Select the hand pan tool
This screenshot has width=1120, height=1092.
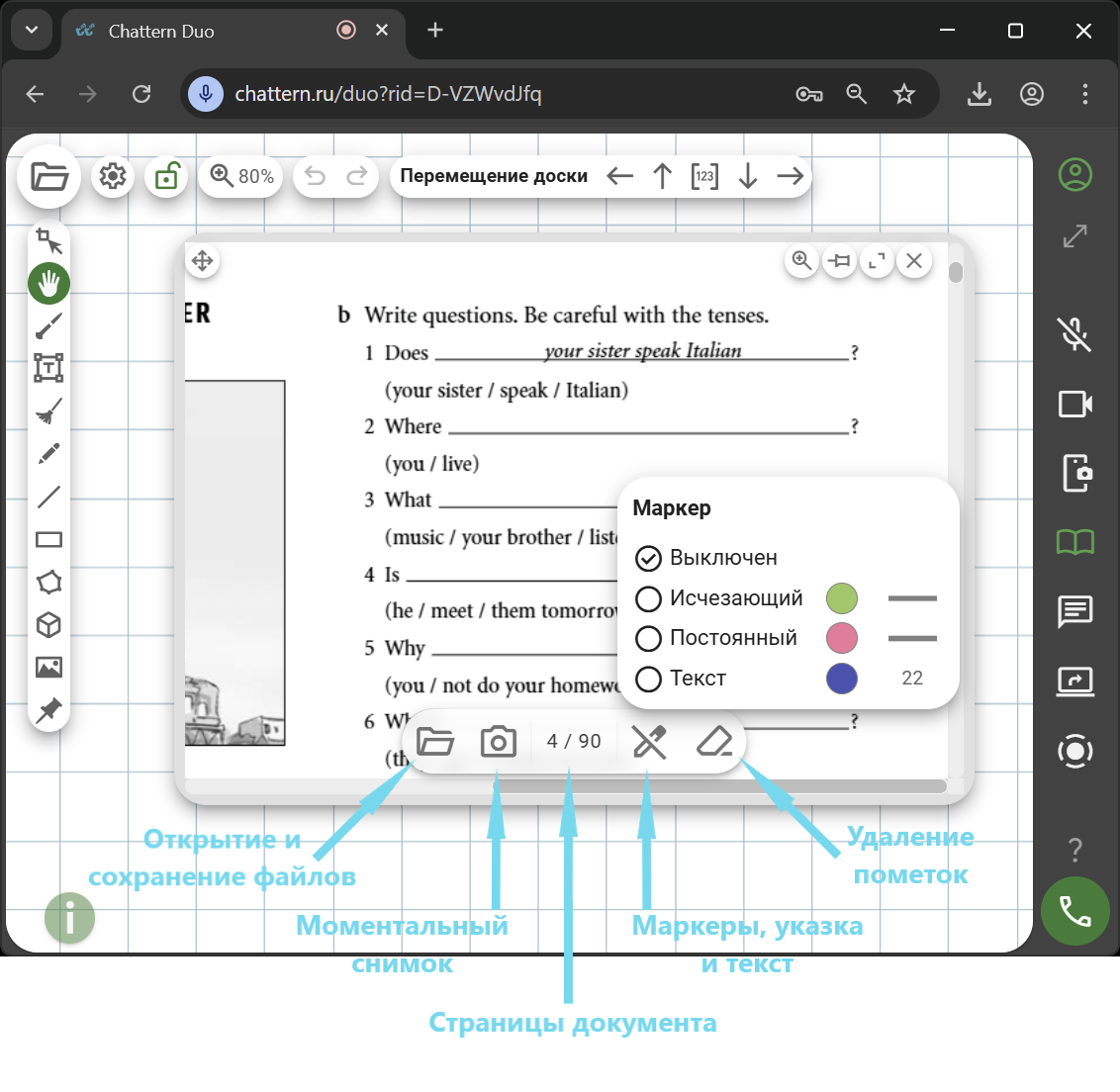point(48,284)
